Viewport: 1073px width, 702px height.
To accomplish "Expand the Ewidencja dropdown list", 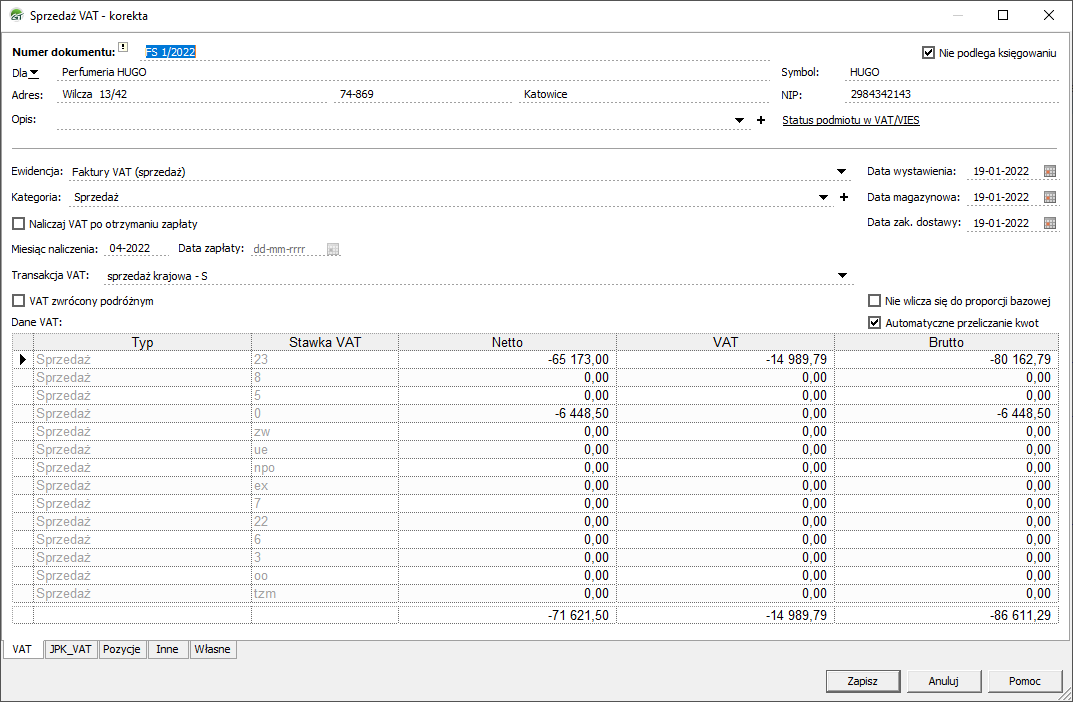I will (842, 172).
